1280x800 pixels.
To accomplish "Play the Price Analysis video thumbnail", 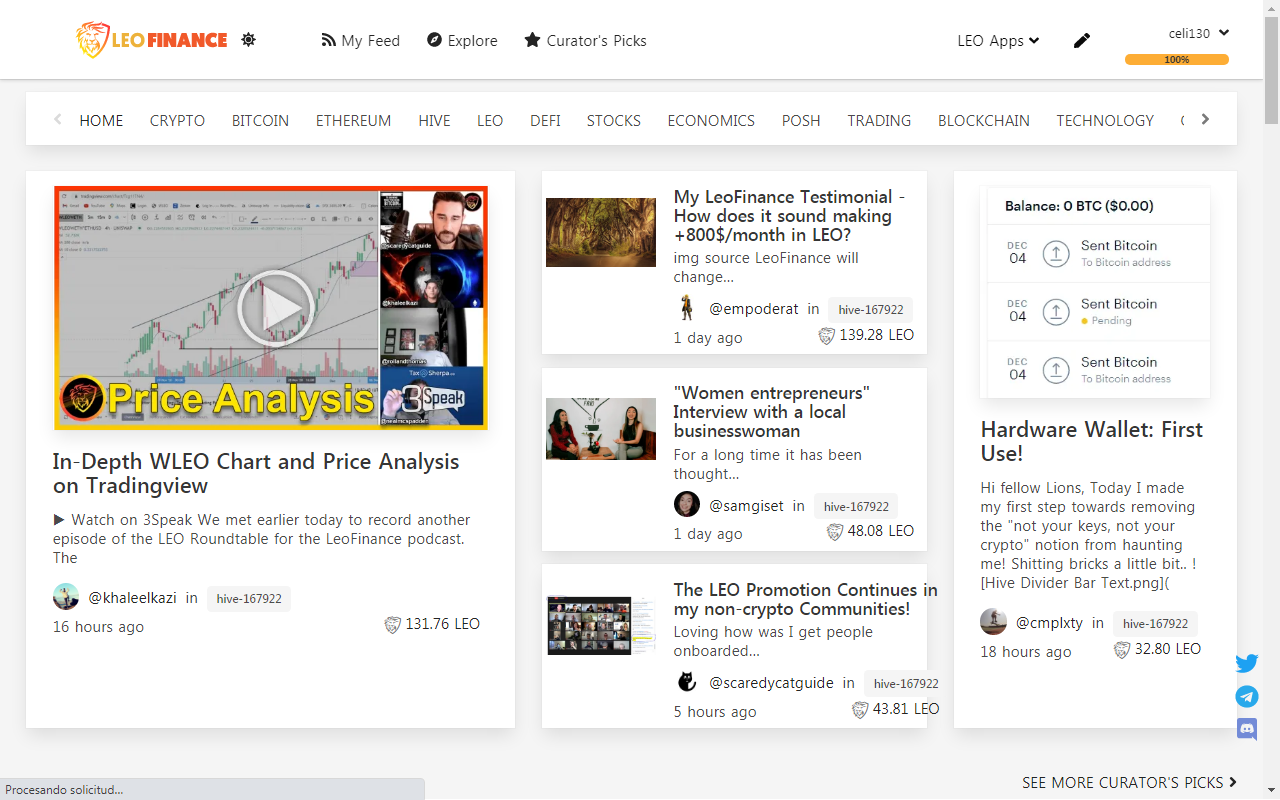I will [x=271, y=308].
